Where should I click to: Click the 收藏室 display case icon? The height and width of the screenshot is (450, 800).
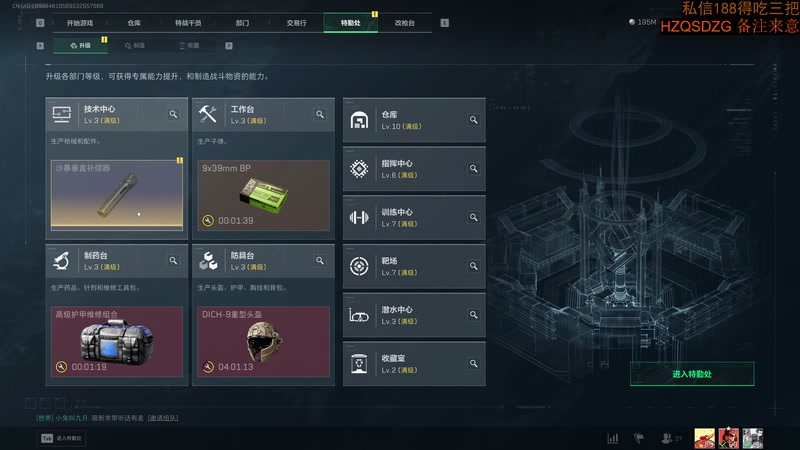359,364
